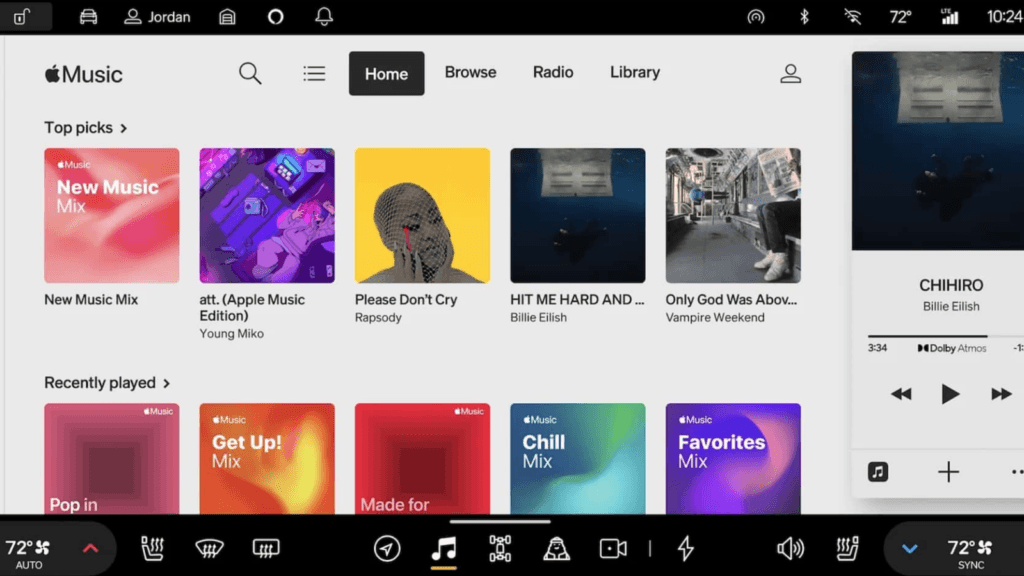Open the queue list icon
The width and height of the screenshot is (1024, 576).
click(314, 73)
